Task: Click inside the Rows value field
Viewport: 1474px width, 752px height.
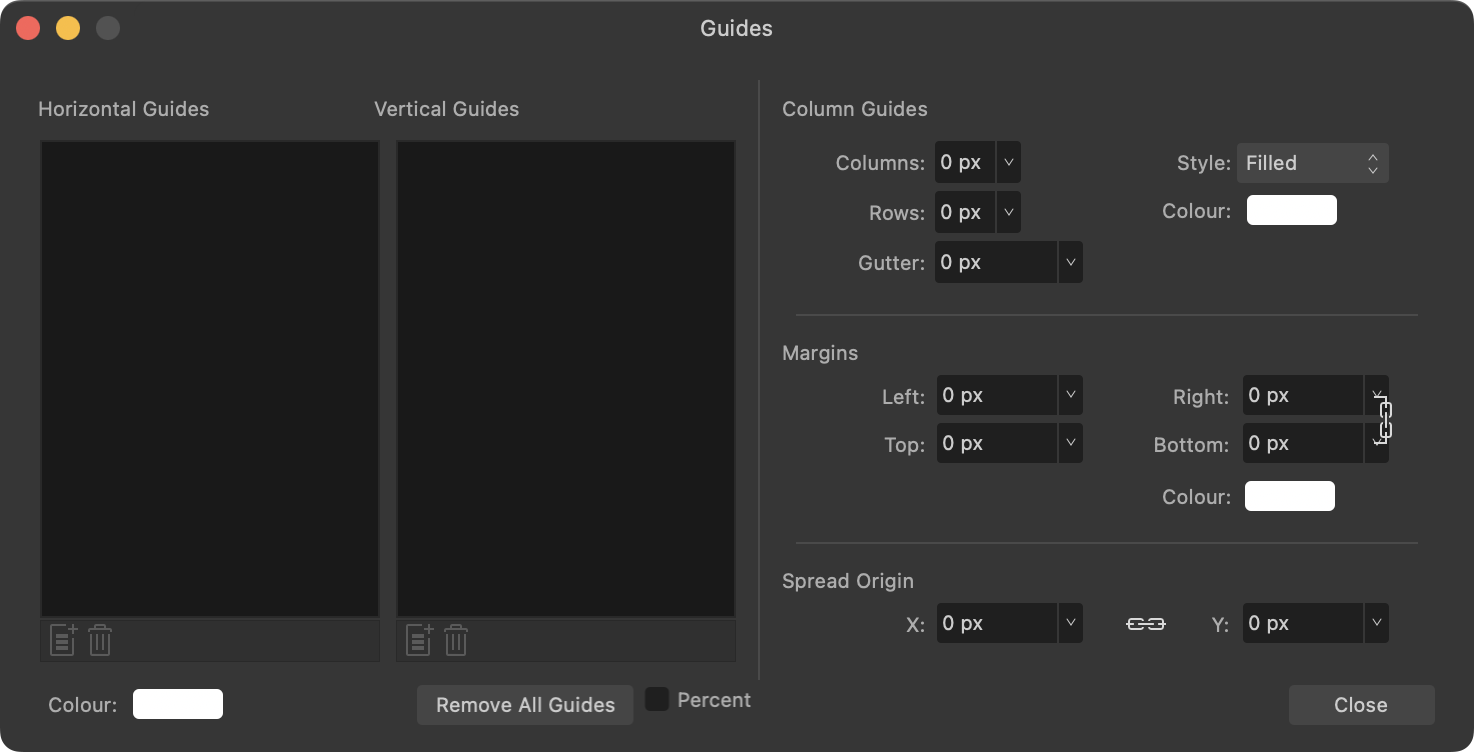Action: coord(963,212)
